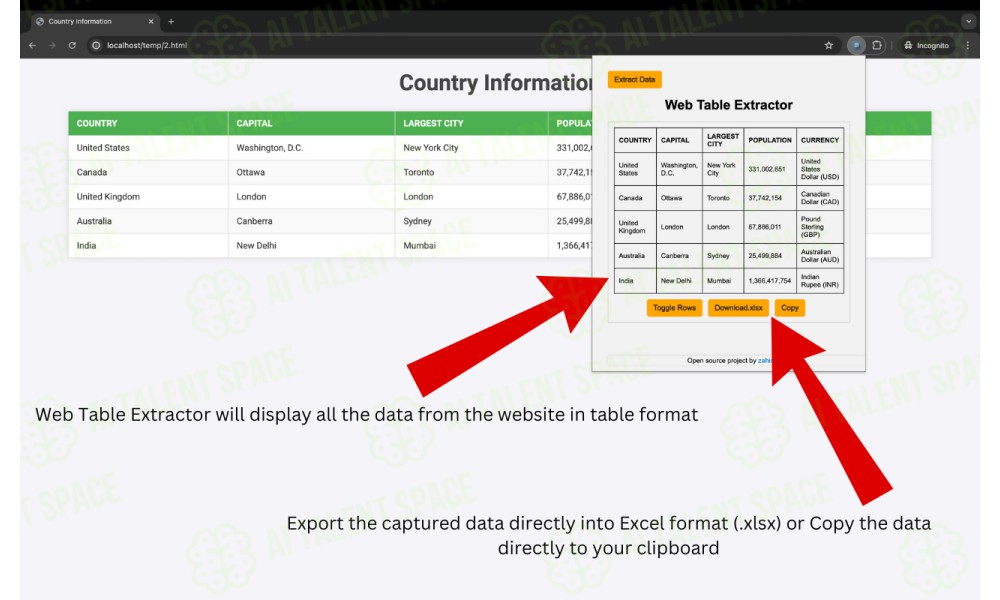The height and width of the screenshot is (600, 1000).
Task: Click the Extract Data button
Action: coord(635,80)
